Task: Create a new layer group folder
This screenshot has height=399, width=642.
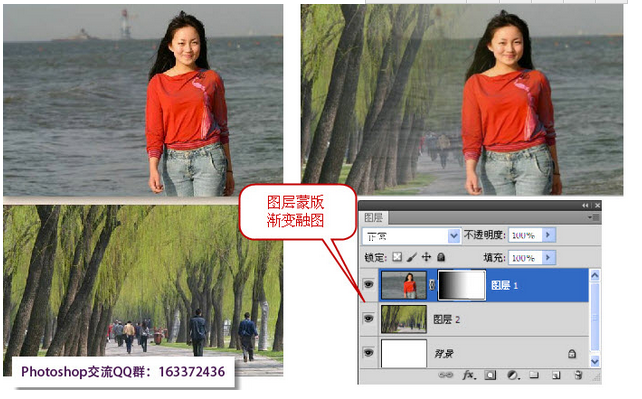Action: click(x=534, y=375)
